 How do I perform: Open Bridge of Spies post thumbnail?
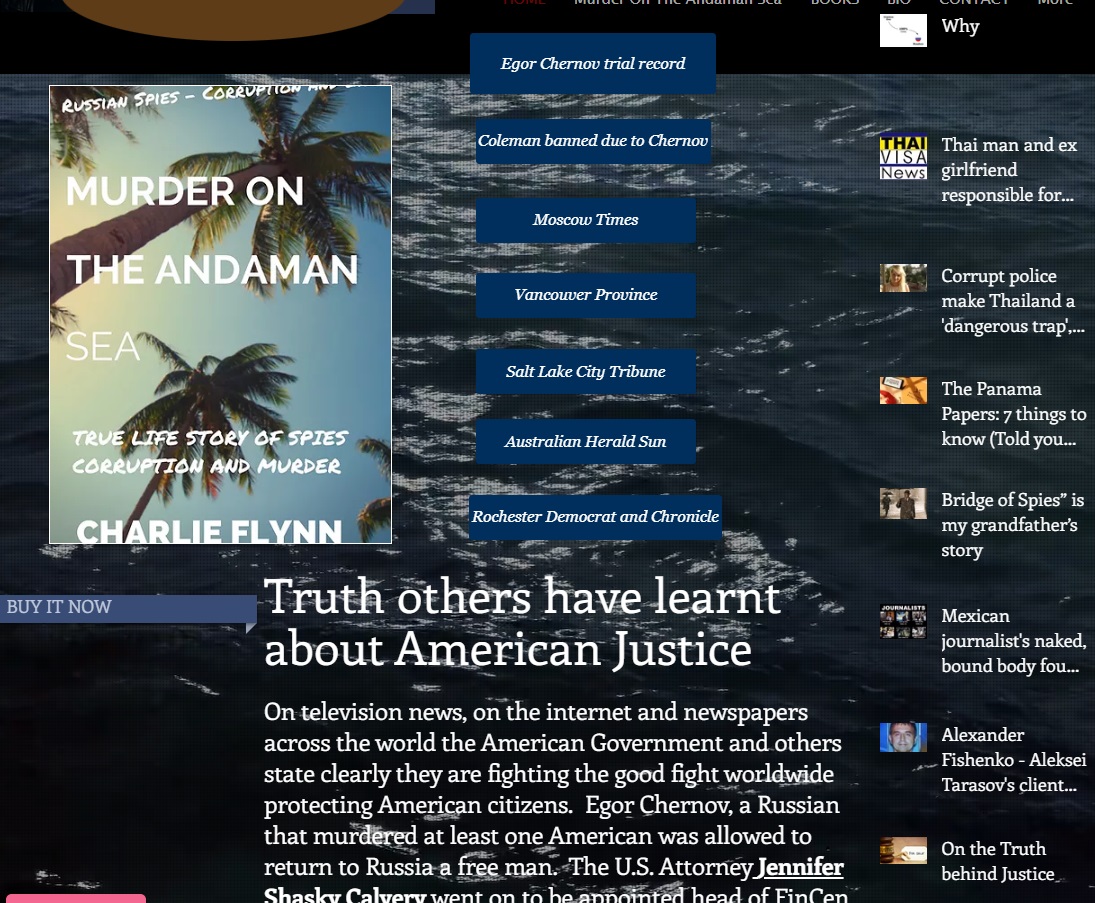click(903, 504)
